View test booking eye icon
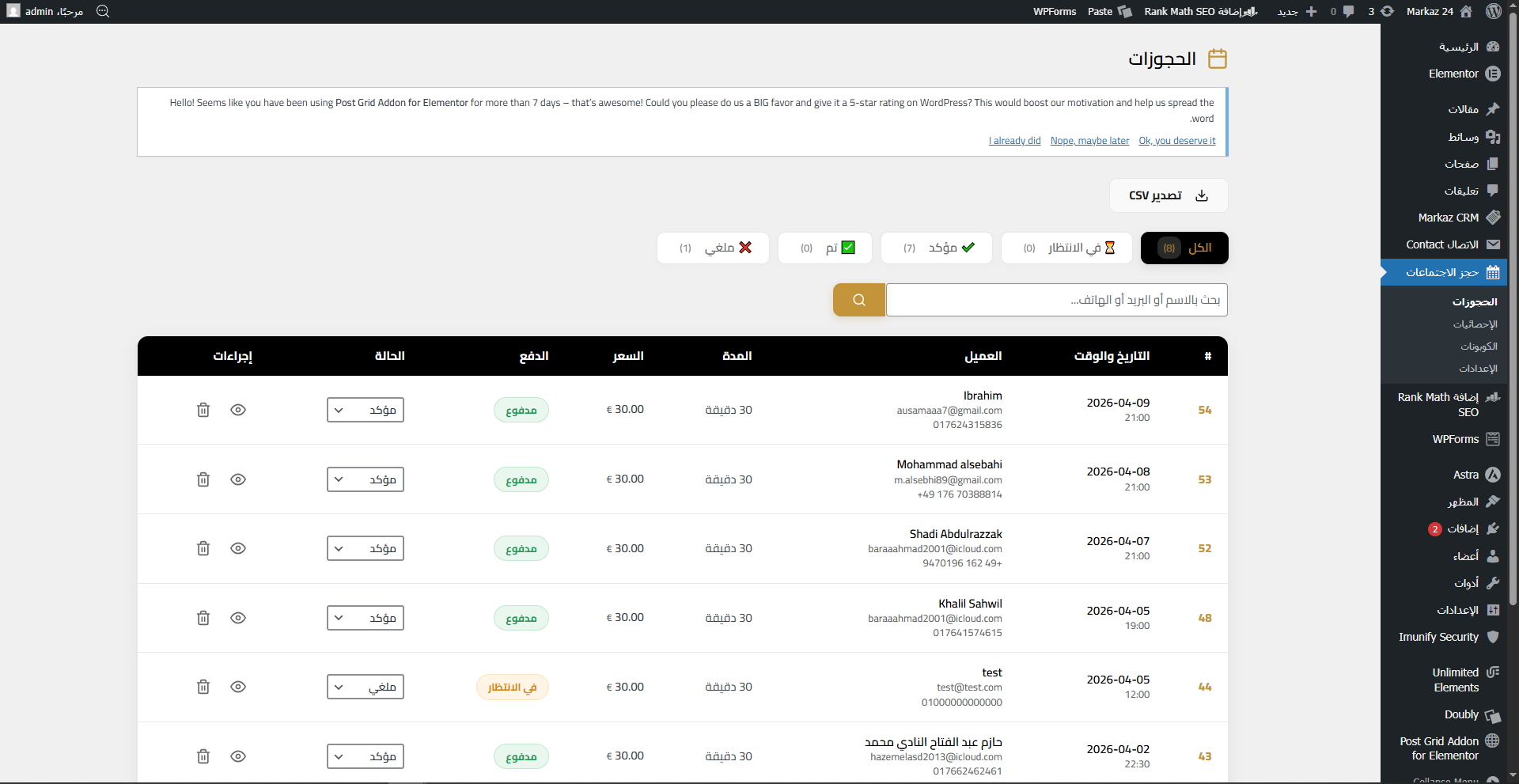Viewport: 1519px width, 784px height. click(238, 687)
